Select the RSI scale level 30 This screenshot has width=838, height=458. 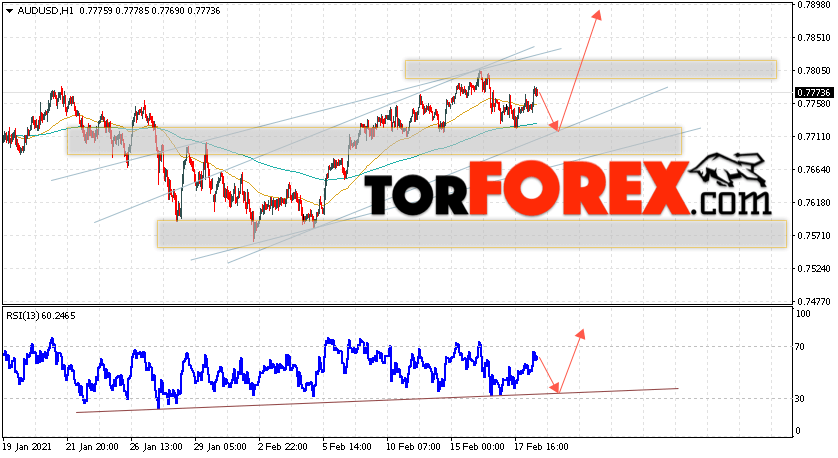800,399
